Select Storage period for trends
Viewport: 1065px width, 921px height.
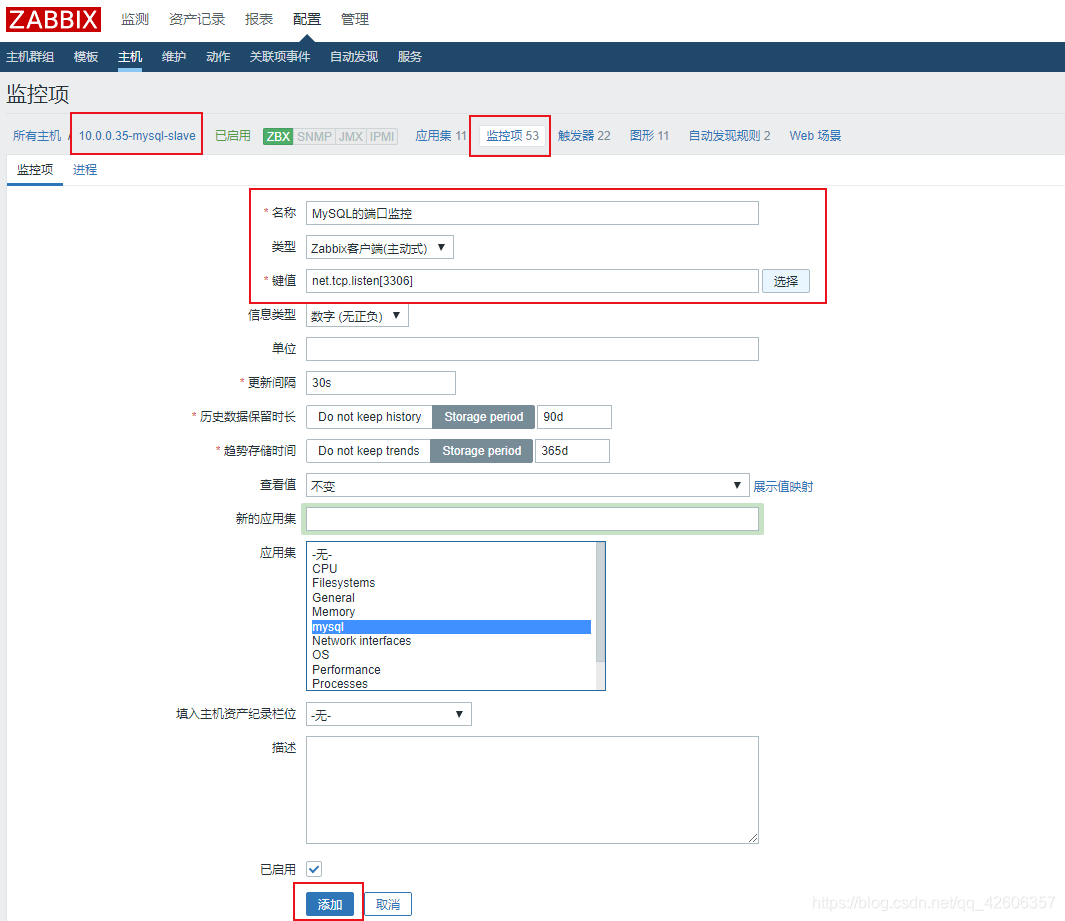tap(482, 451)
